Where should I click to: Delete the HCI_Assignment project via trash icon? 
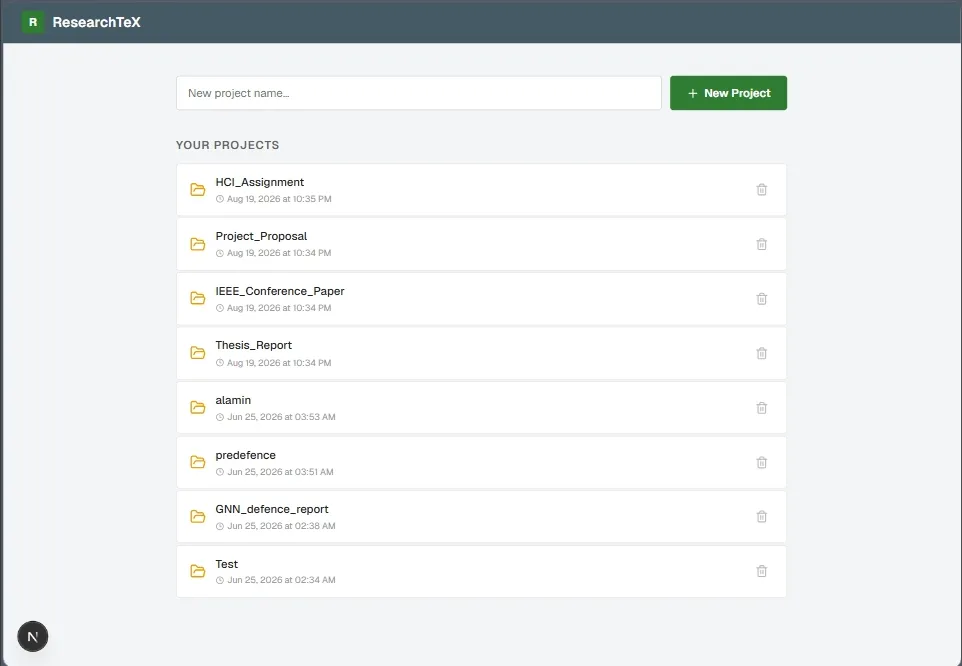point(761,189)
